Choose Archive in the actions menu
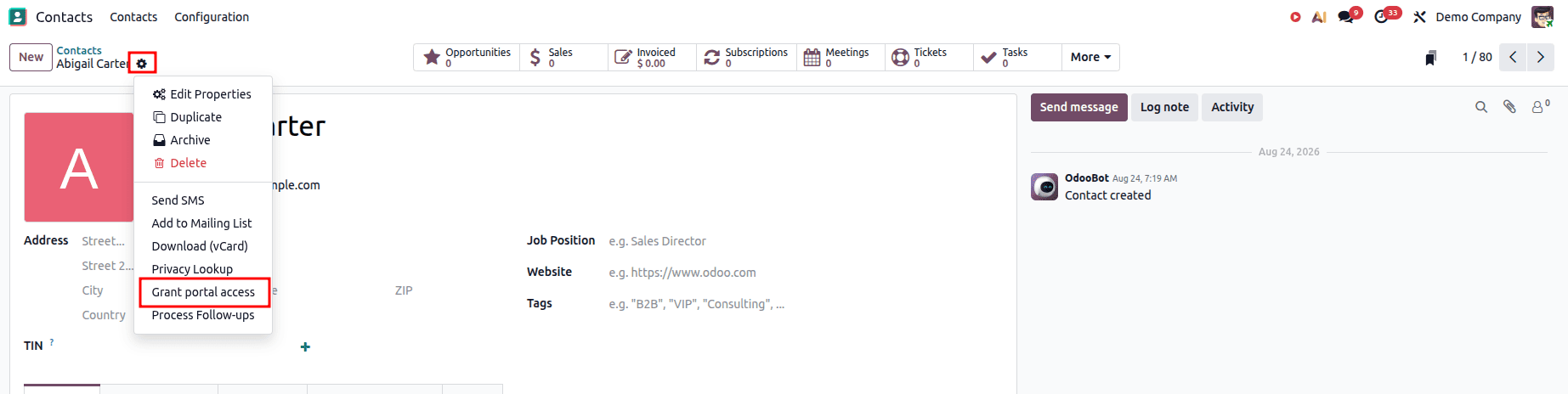 203,140
